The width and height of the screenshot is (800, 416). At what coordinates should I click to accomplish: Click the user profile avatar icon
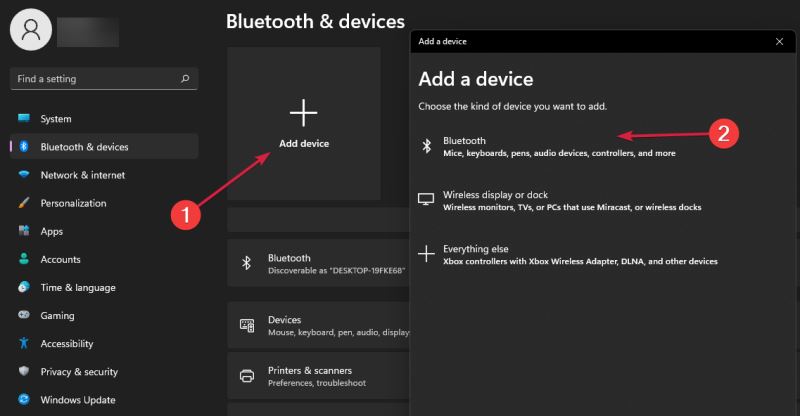point(31,30)
